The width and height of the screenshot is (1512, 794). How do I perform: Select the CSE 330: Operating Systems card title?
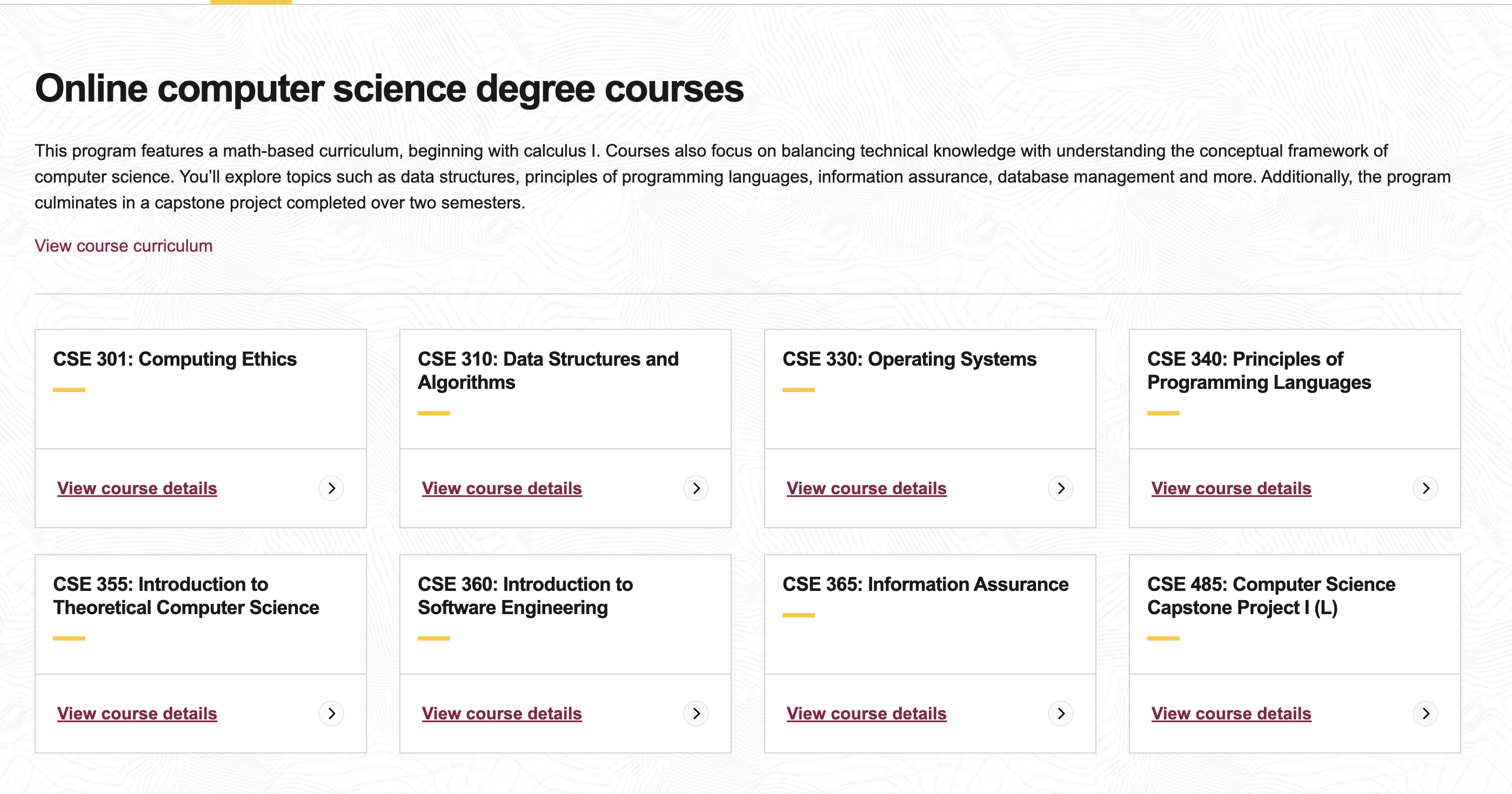[909, 359]
